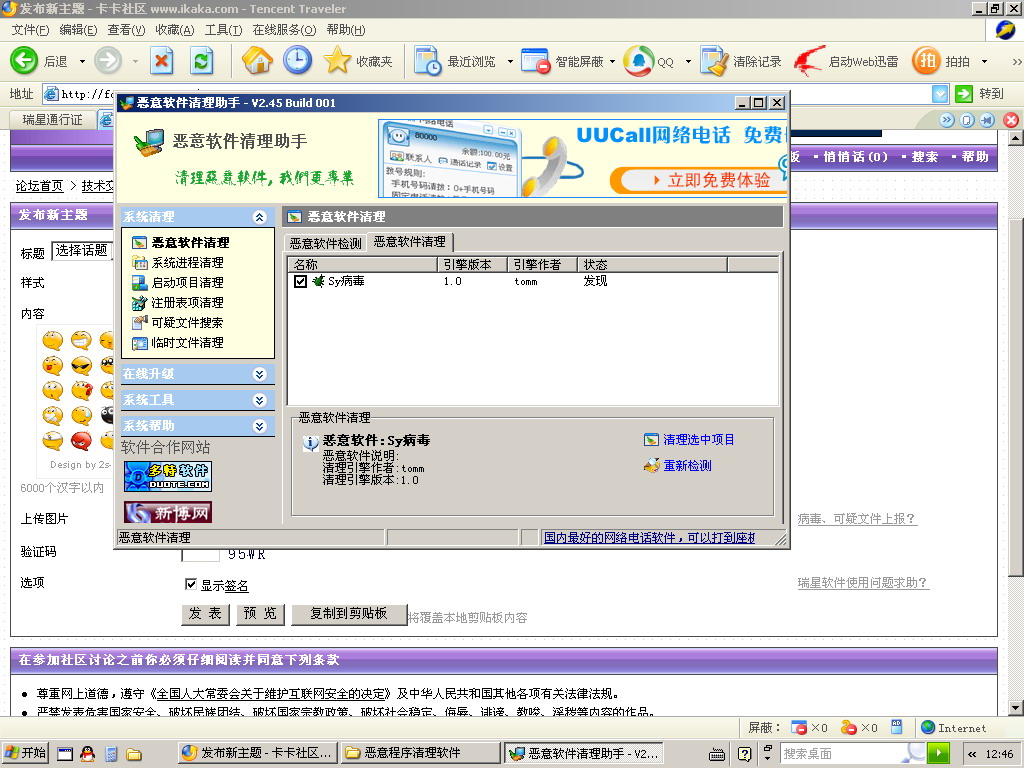Image resolution: width=1024 pixels, height=768 pixels.
Task: Click the 新博网 partner logo
Action: pyautogui.click(x=168, y=513)
